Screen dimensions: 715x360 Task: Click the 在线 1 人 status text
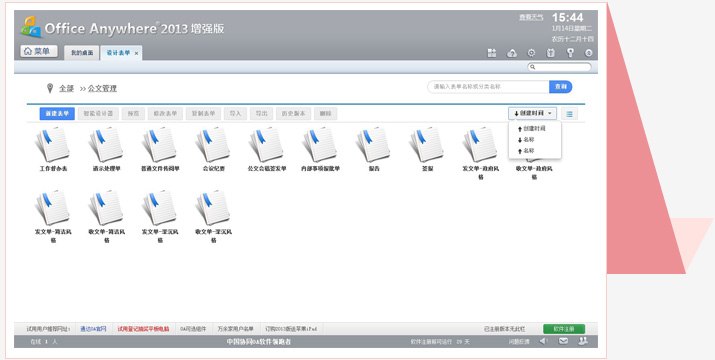[43, 341]
